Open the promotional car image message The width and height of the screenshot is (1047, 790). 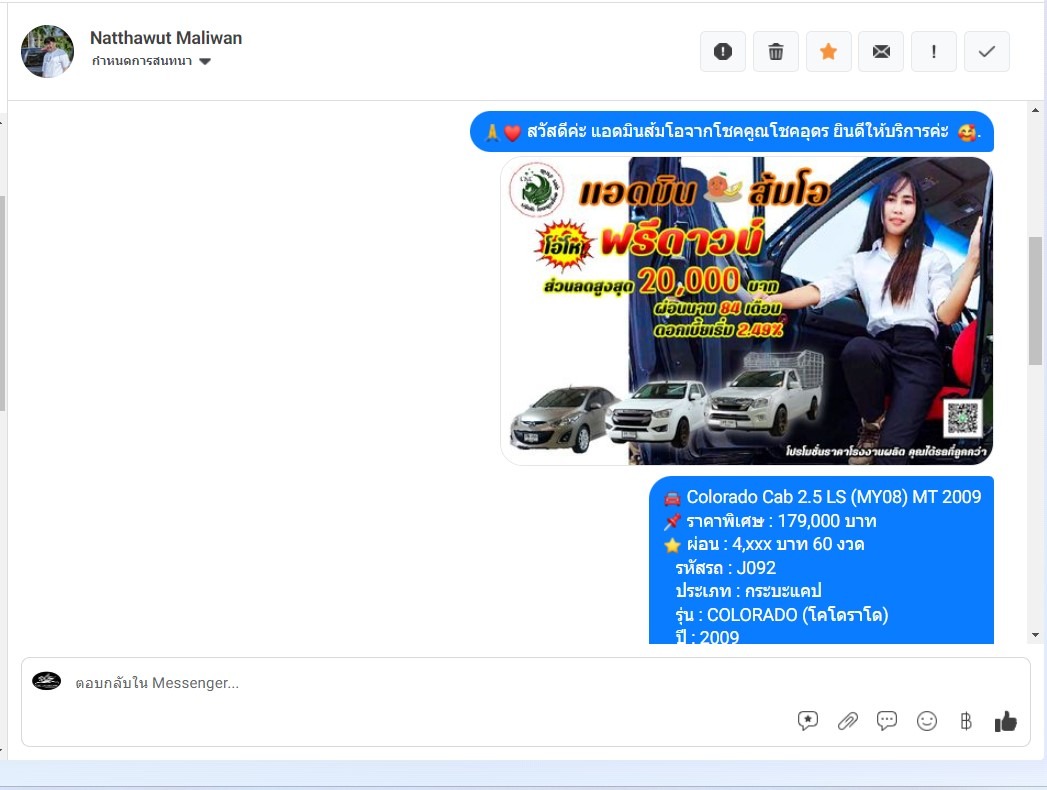click(x=747, y=311)
